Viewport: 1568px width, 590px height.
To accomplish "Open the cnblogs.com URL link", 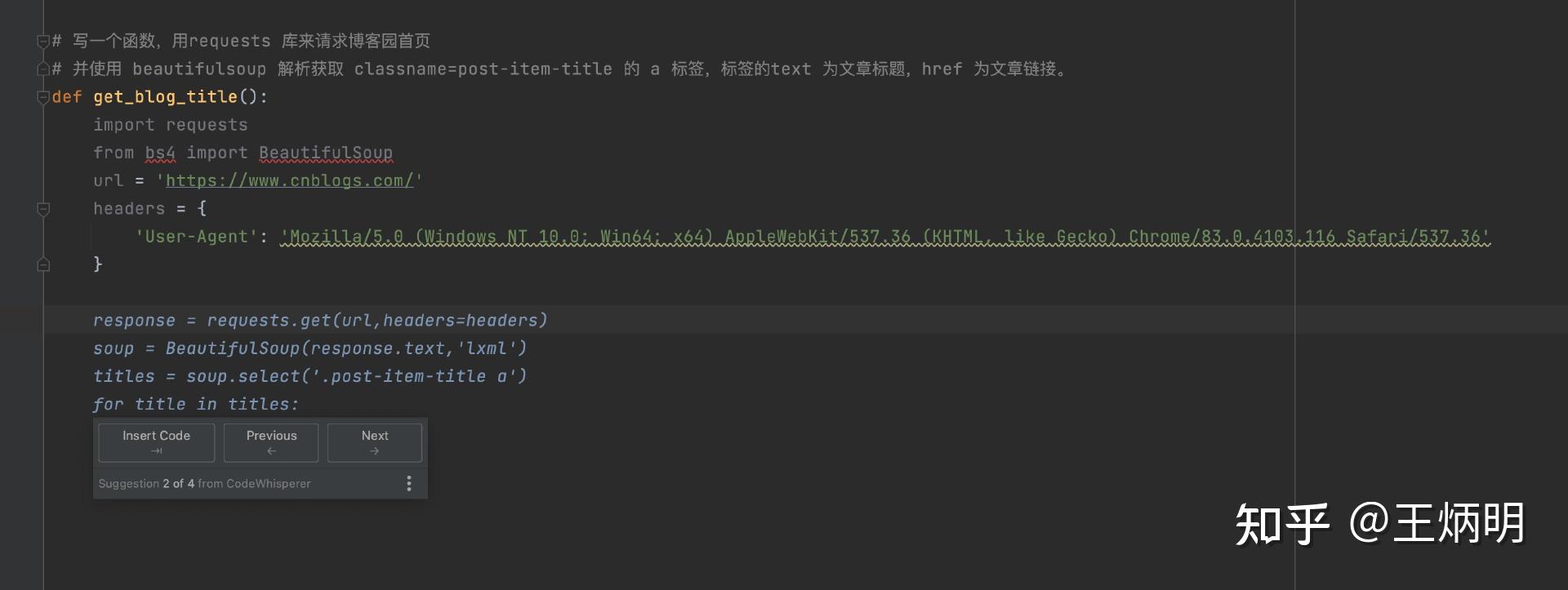I will click(289, 180).
